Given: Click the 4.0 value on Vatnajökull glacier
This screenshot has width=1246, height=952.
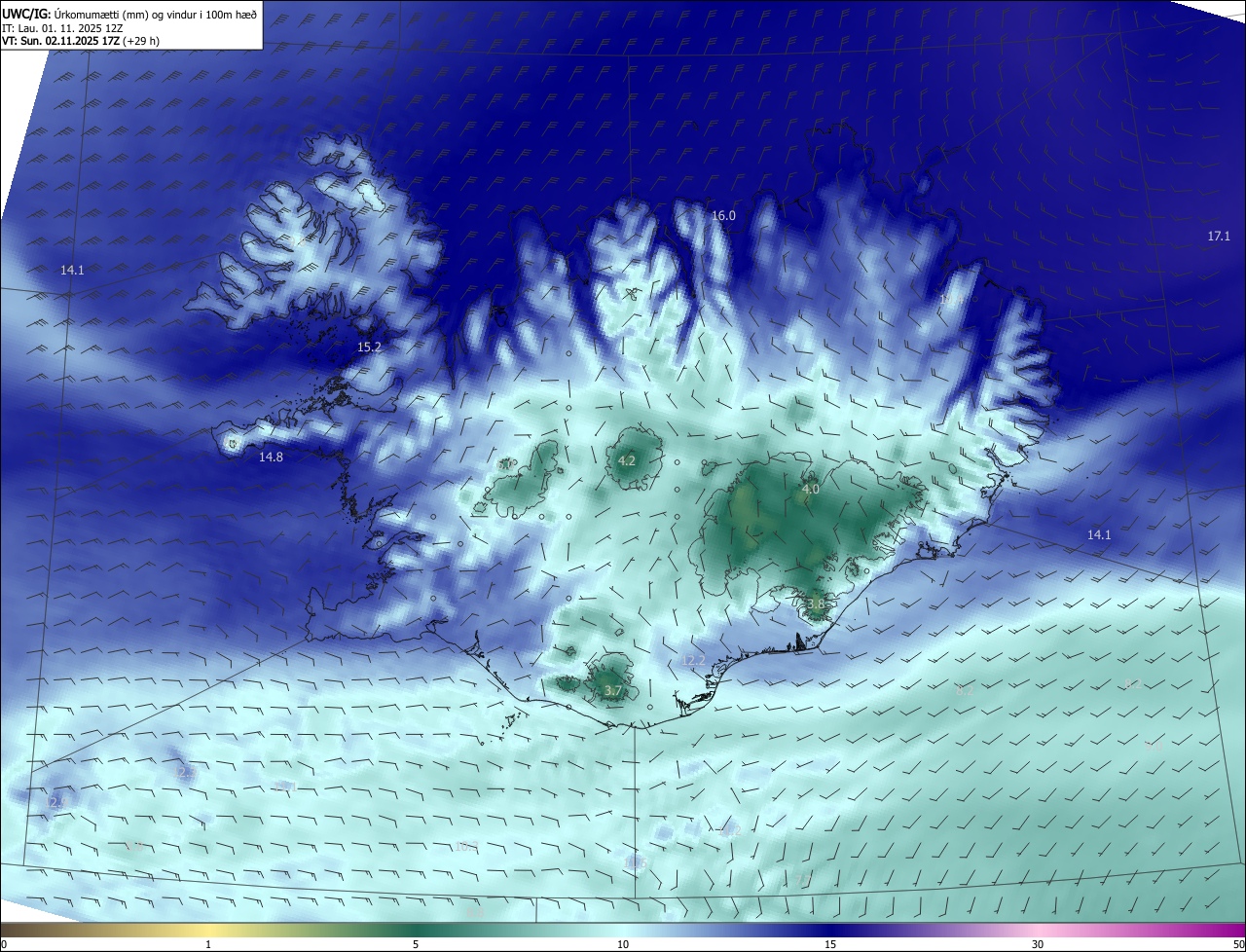Looking at the screenshot, I should click(x=810, y=490).
